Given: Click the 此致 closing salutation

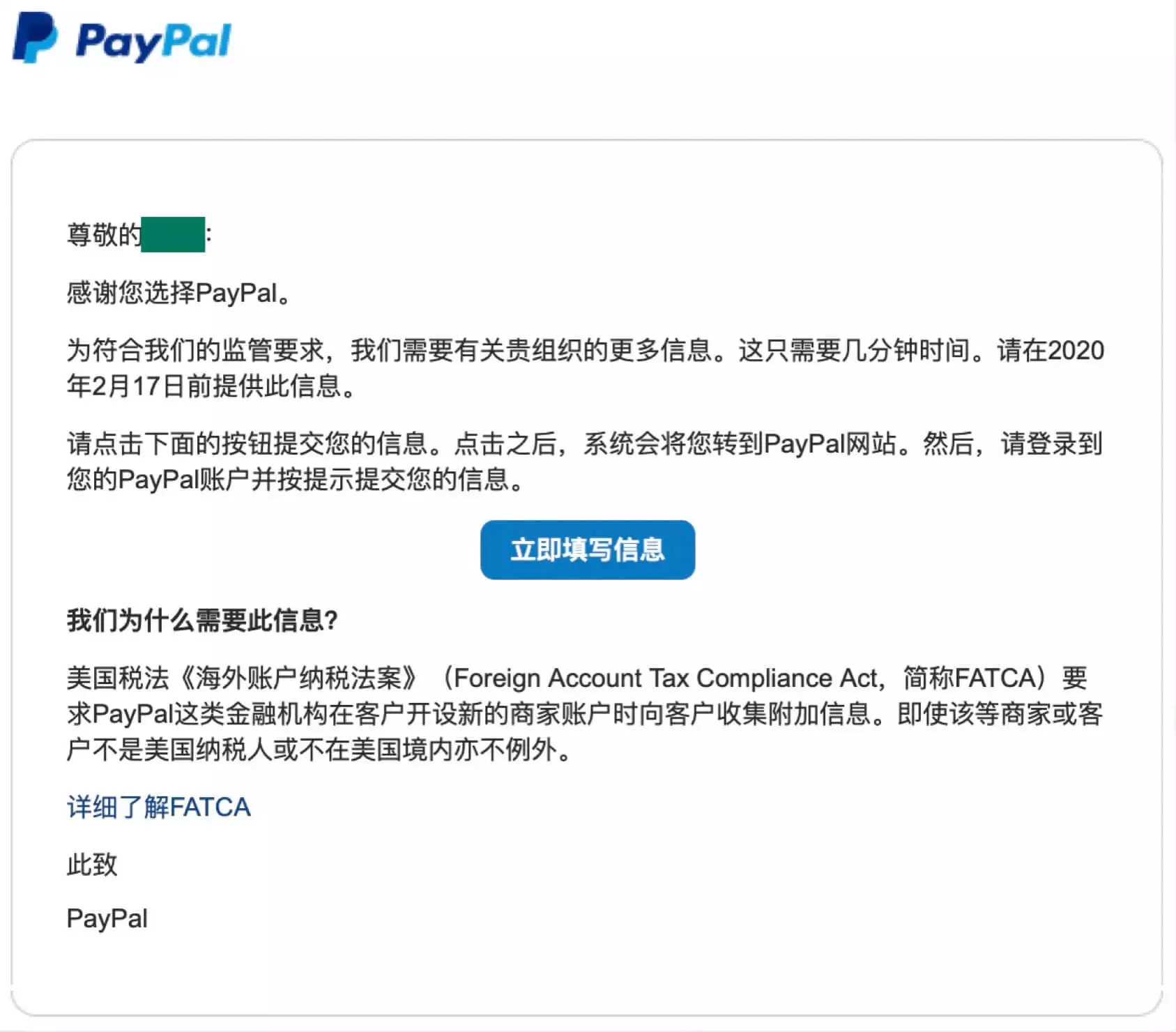Looking at the screenshot, I should tap(92, 865).
